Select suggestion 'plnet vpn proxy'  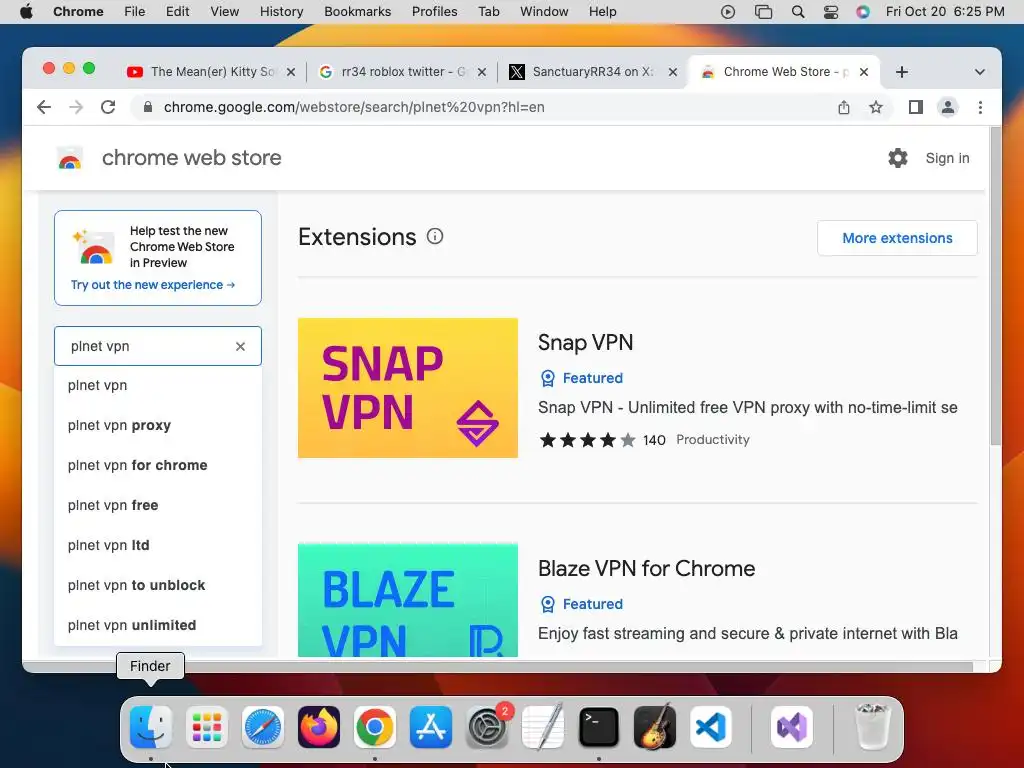tap(158, 425)
